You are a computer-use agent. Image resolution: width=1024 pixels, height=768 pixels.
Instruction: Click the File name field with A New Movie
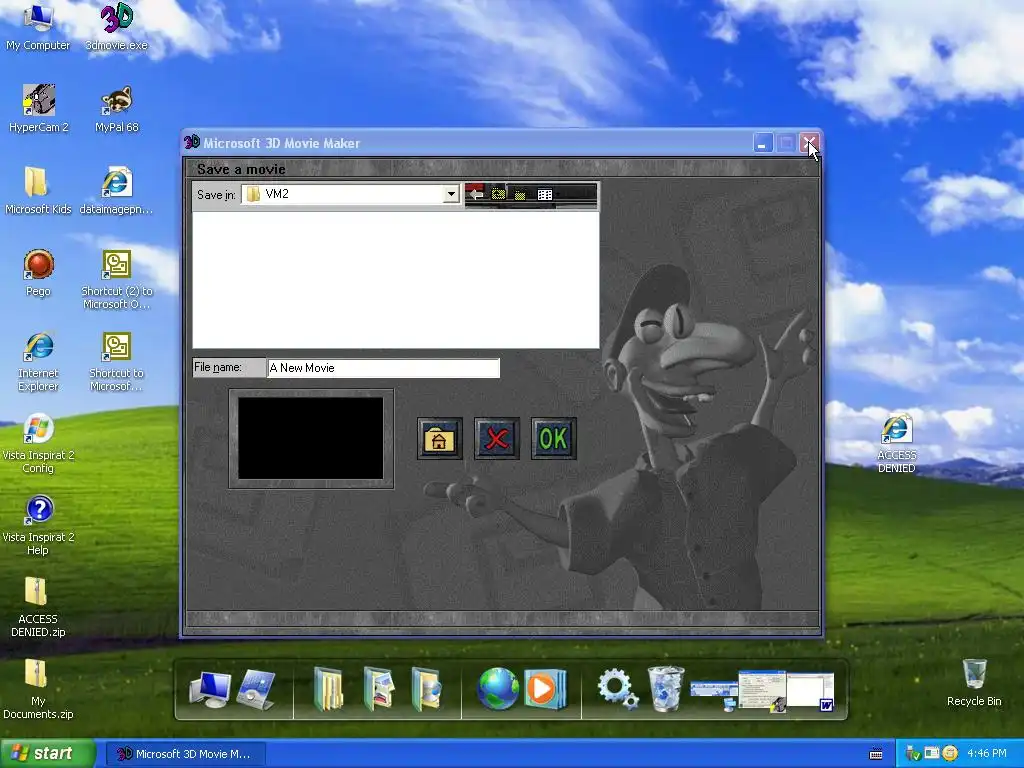(383, 368)
